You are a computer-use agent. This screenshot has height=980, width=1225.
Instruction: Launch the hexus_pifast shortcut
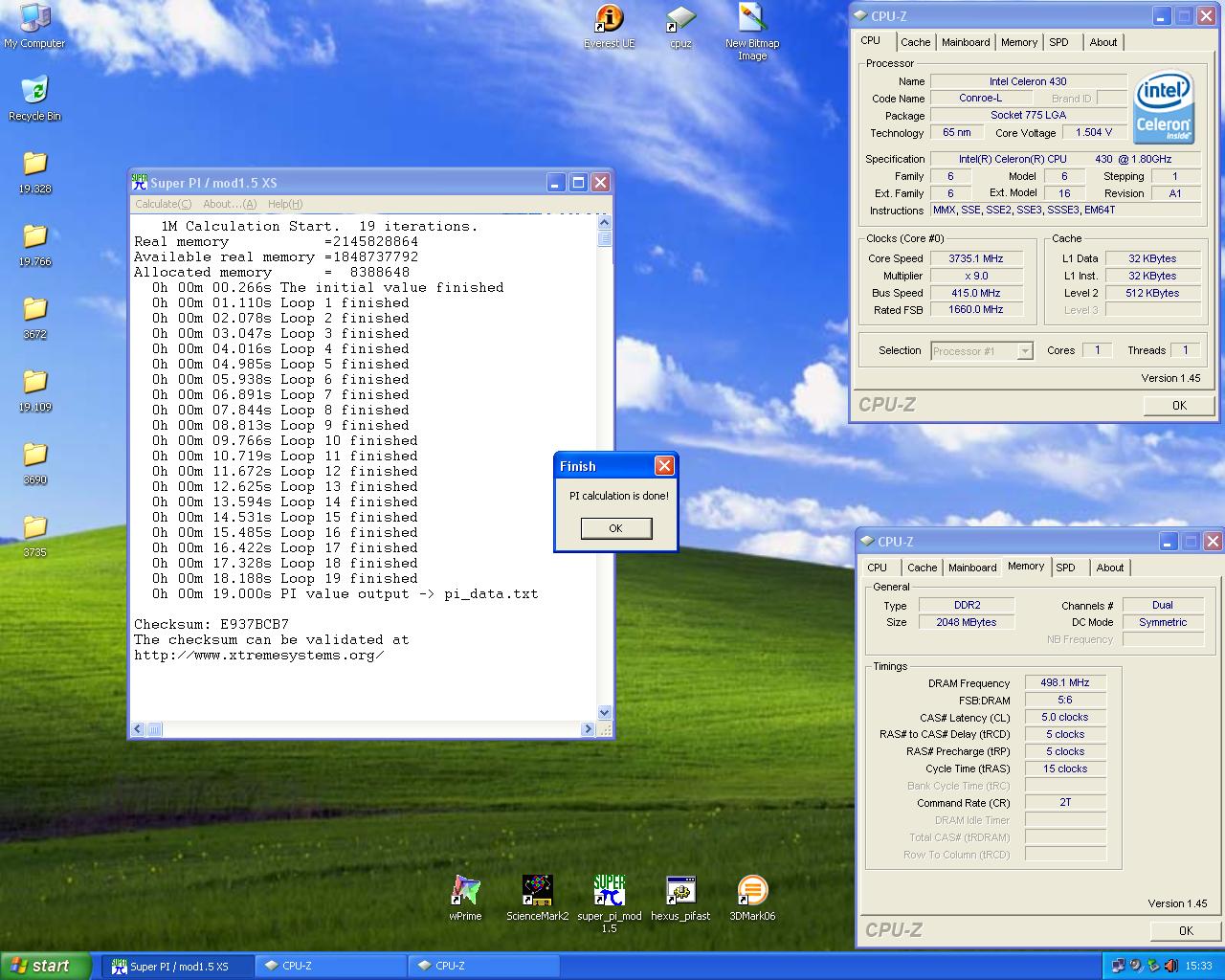[x=680, y=898]
